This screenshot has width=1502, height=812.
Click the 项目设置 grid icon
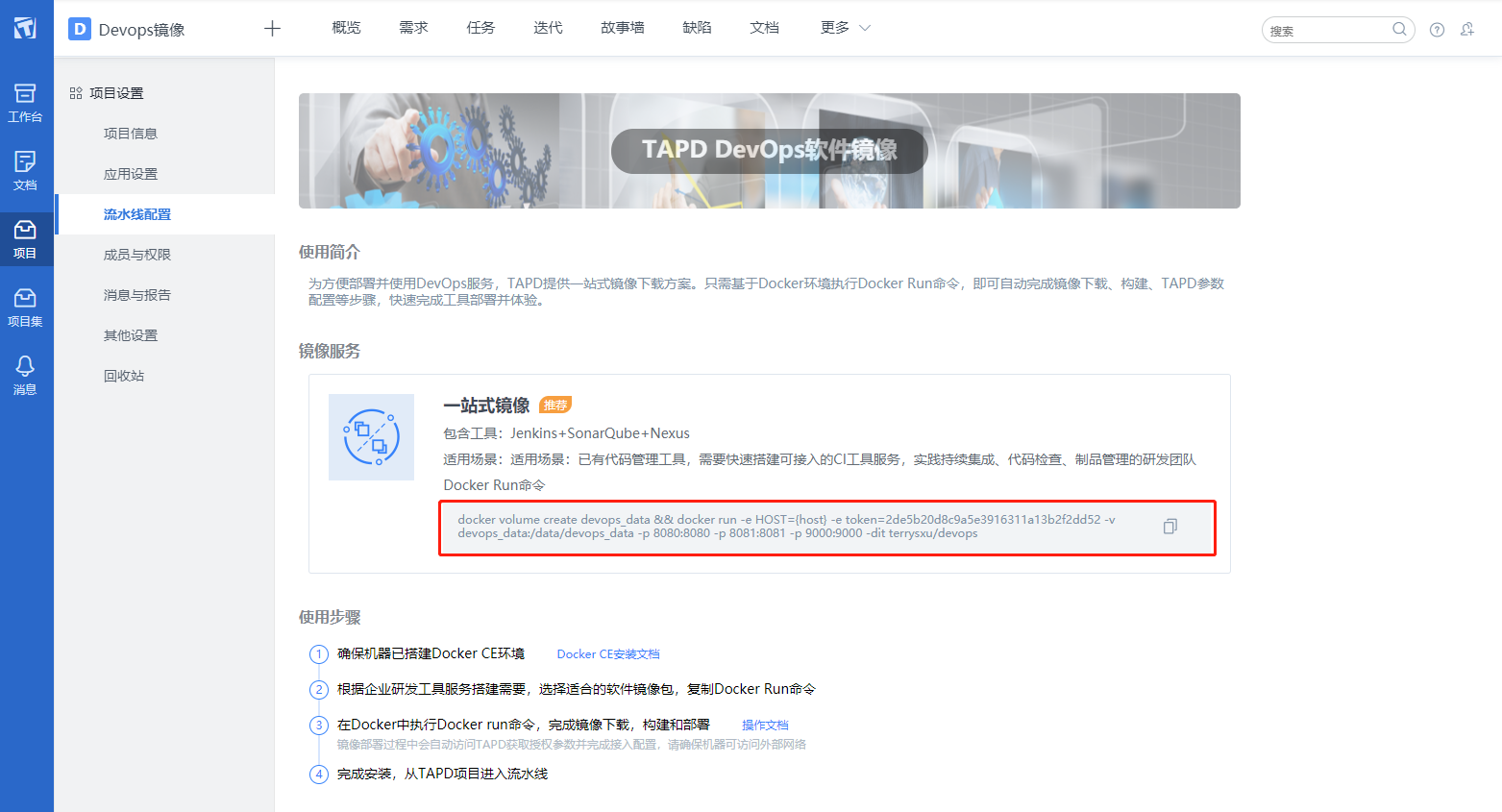click(76, 93)
